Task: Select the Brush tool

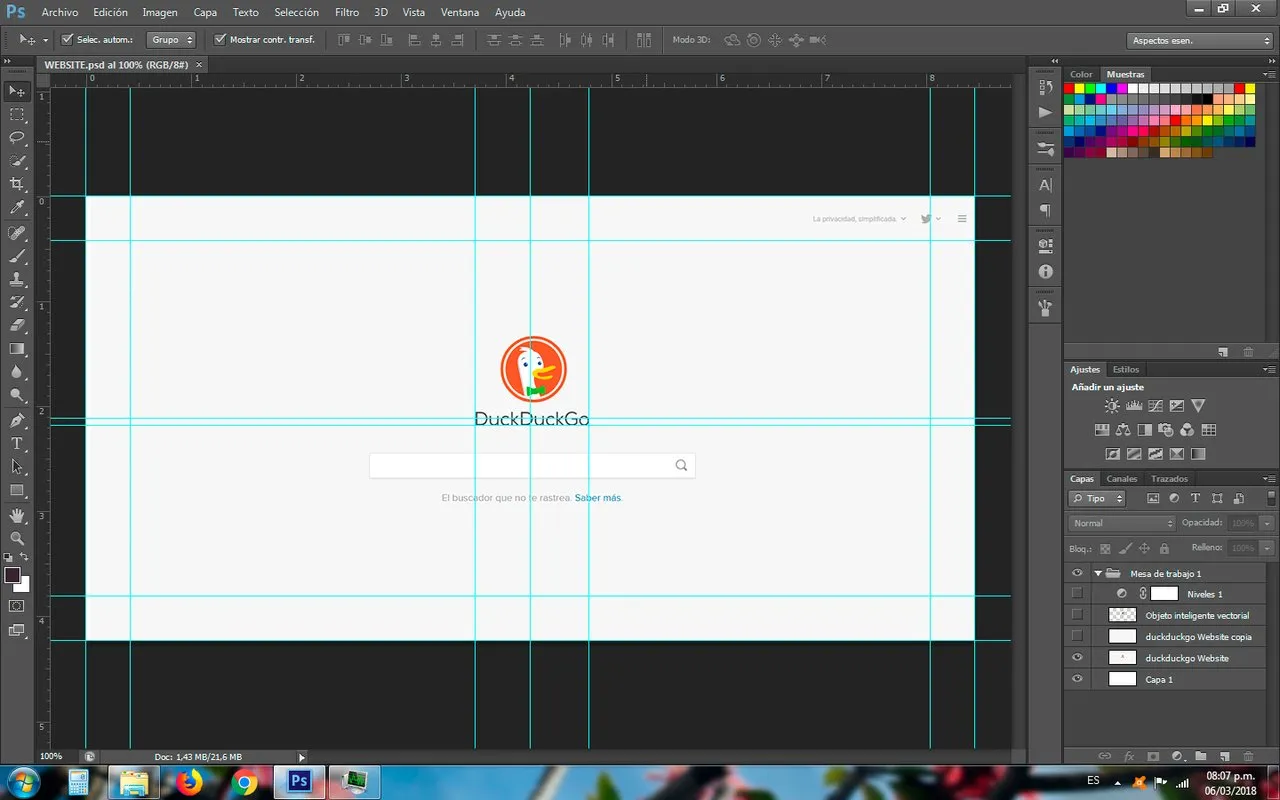Action: (17, 256)
